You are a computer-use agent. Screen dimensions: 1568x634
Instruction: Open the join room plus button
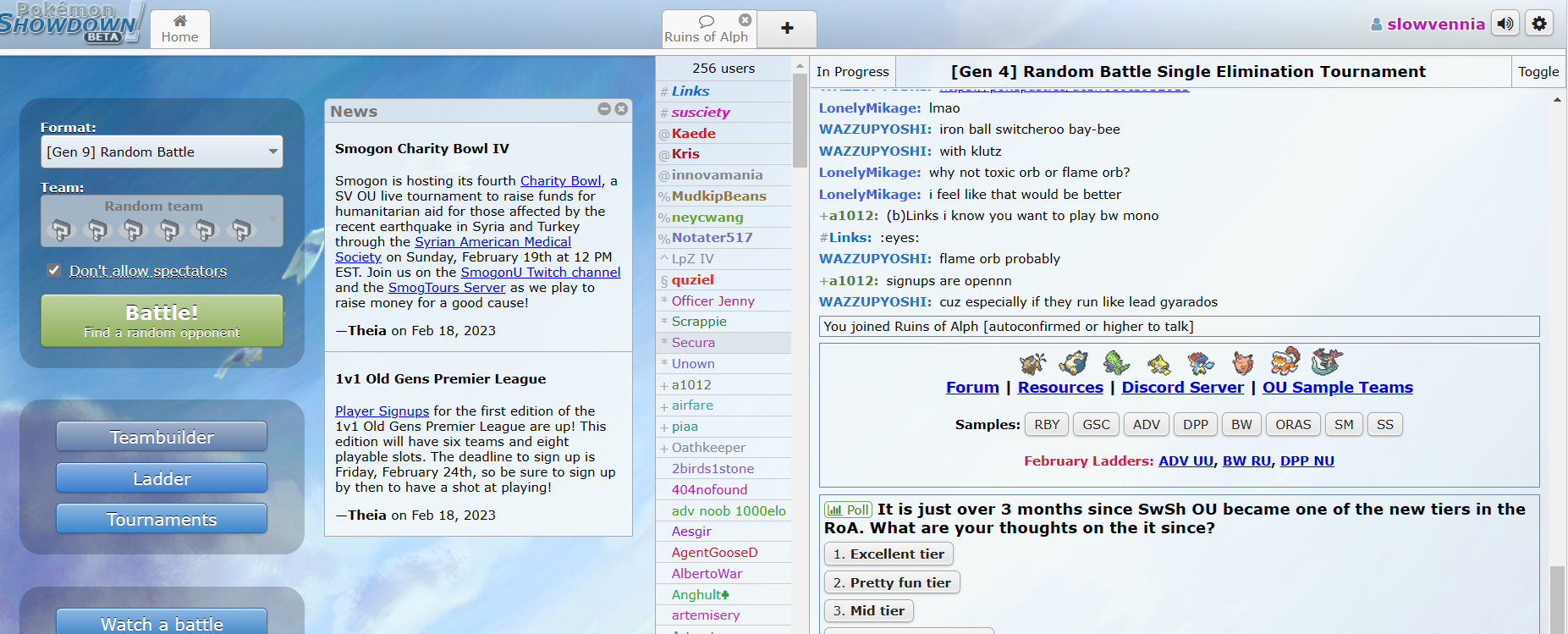click(x=787, y=29)
